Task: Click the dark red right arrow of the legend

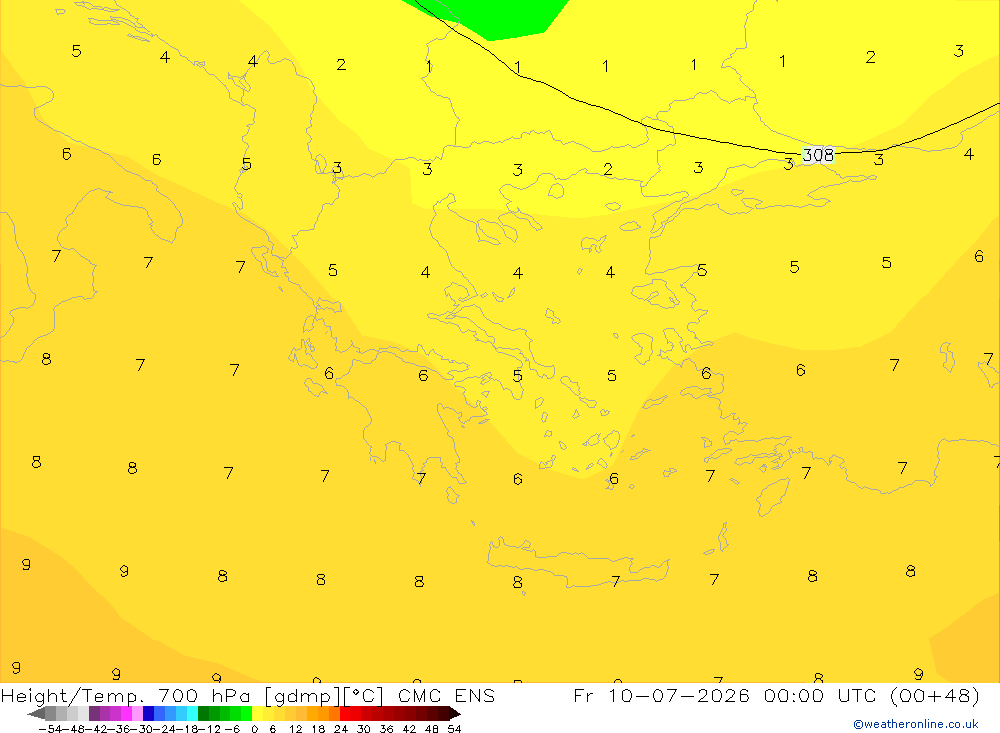Action: point(455,714)
